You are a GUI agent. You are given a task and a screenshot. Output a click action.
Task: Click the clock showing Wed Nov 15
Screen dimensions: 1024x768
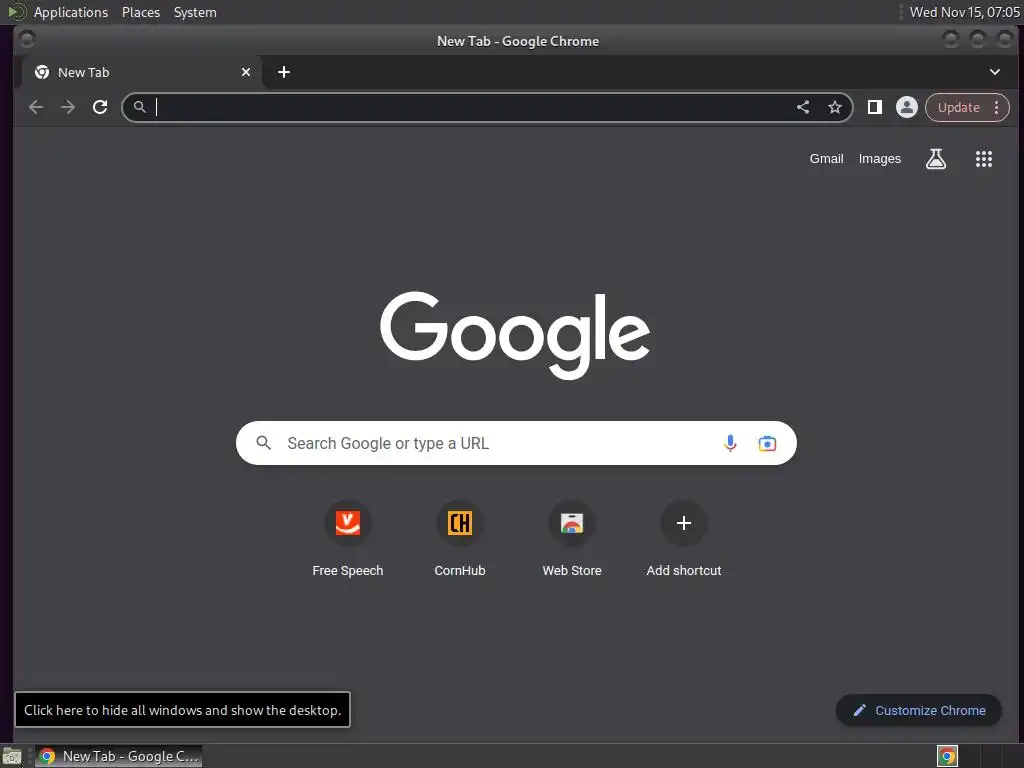tap(965, 12)
